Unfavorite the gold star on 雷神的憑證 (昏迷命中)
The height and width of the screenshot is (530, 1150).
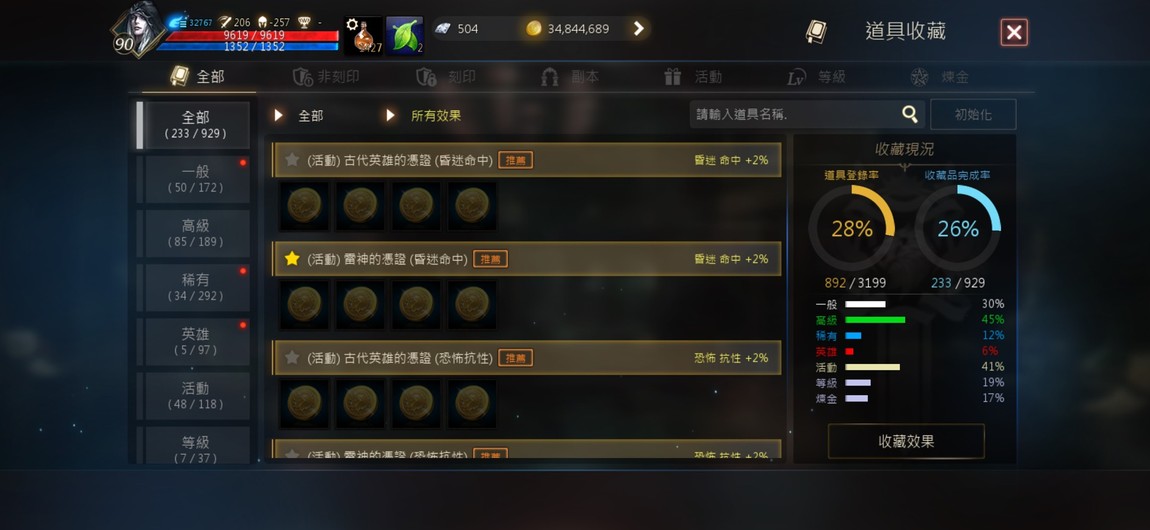[x=292, y=258]
